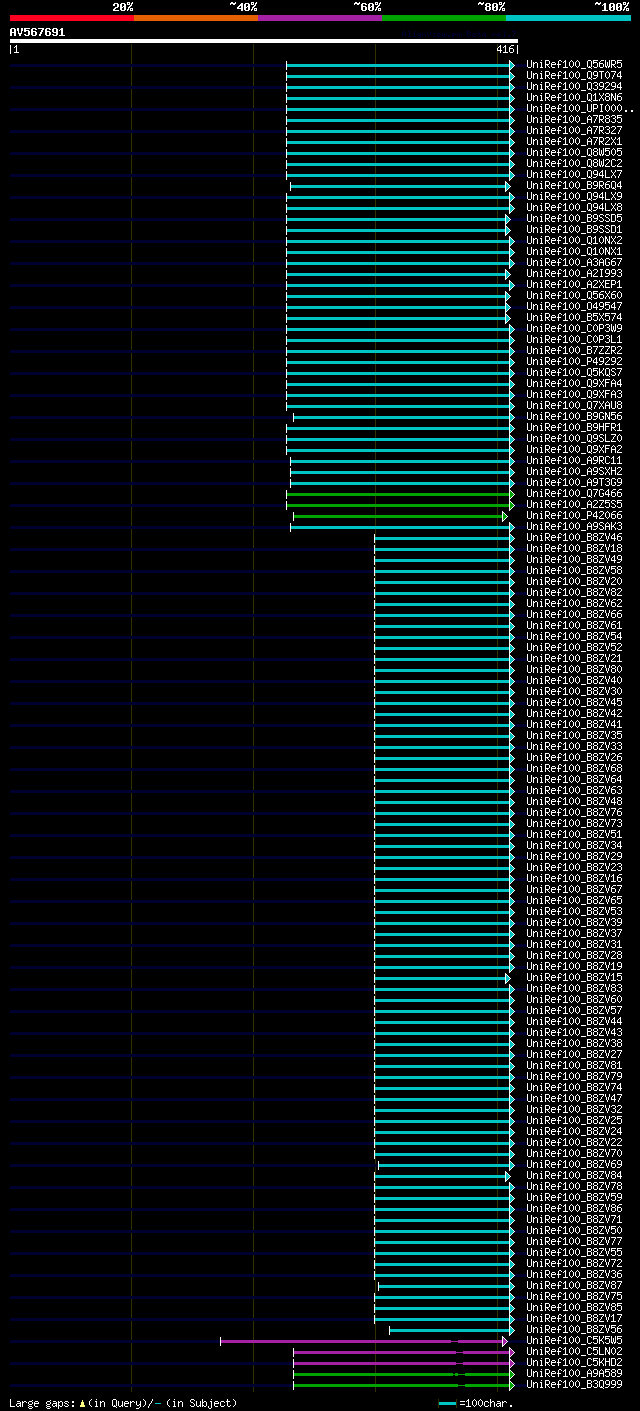Open hit UniRef100_Q9XFA4

(x=574, y=383)
